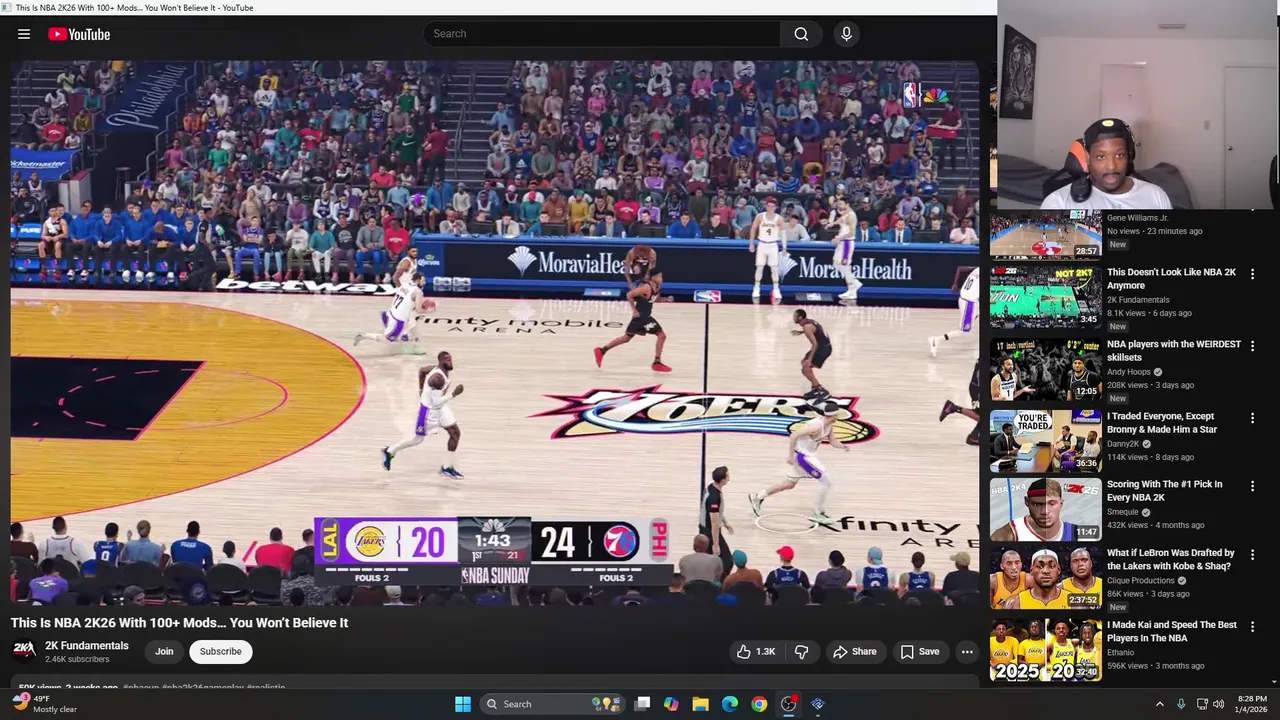Click 'NBA players with the WEIRDEST skillsets' title

[1174, 351]
